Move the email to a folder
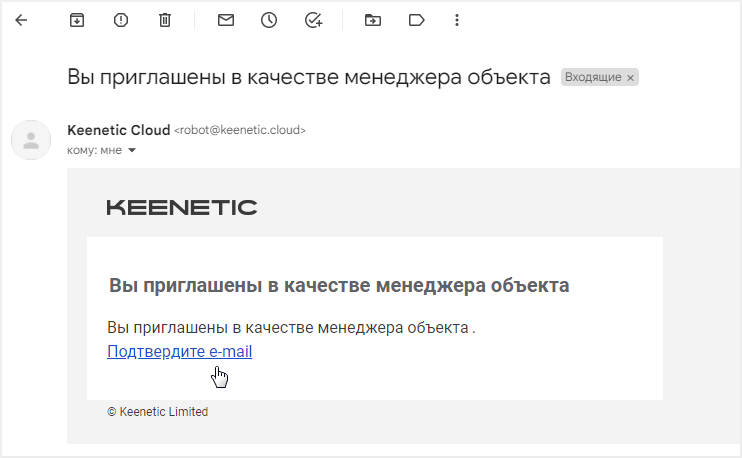742x458 pixels. (x=373, y=20)
